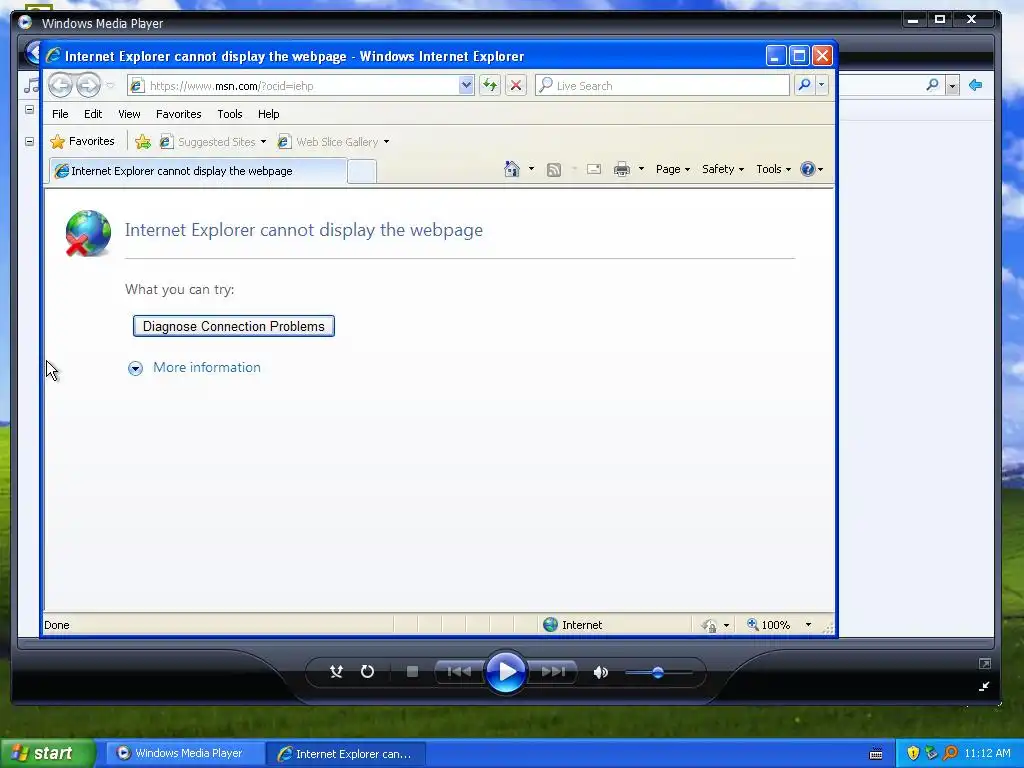Click the Live Search magnifier button
The height and width of the screenshot is (768, 1024).
(805, 85)
